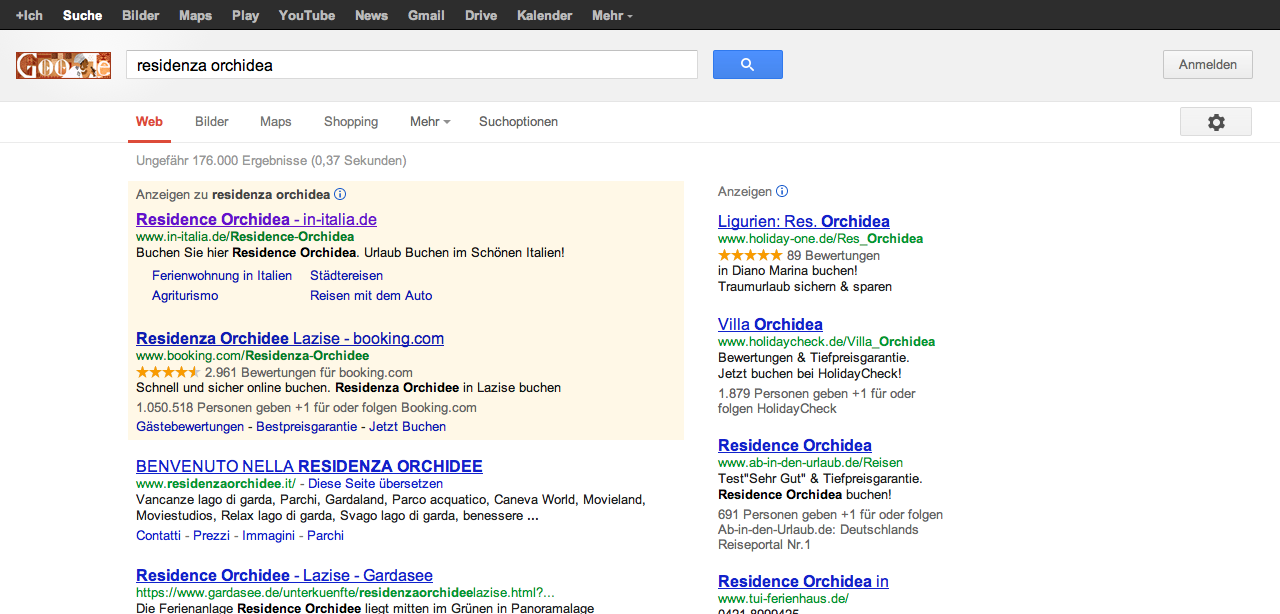1280x614 pixels.
Task: Click the five-star rating under Ligurien ad
Action: [x=749, y=255]
